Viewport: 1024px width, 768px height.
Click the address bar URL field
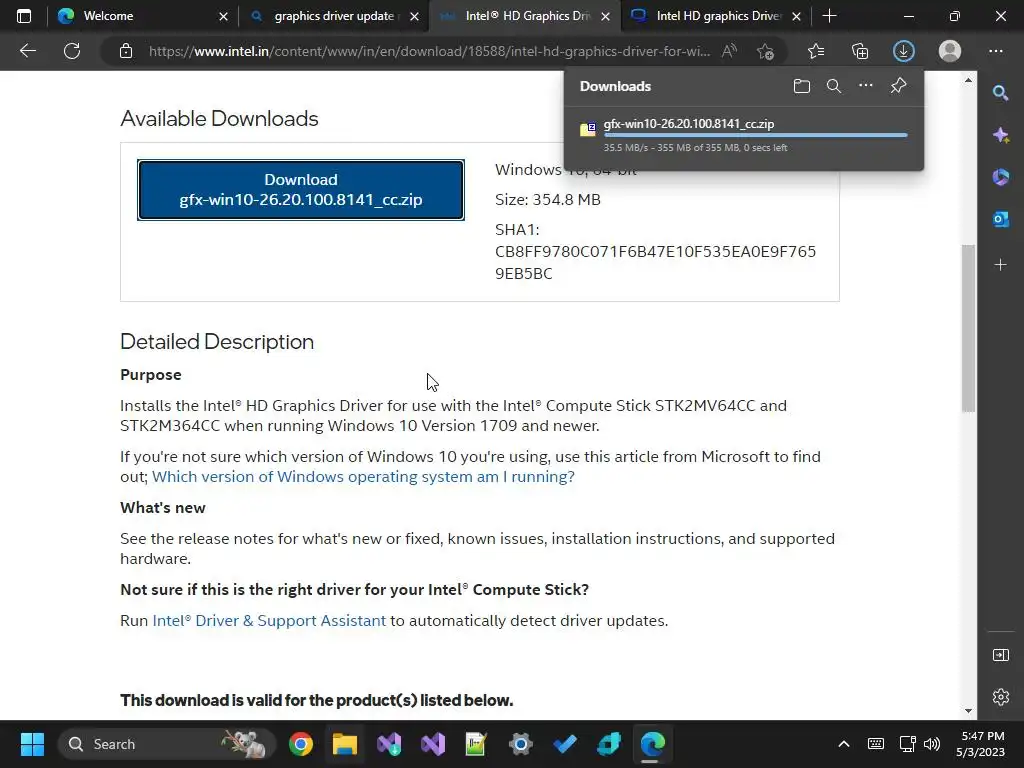pyautogui.click(x=429, y=51)
